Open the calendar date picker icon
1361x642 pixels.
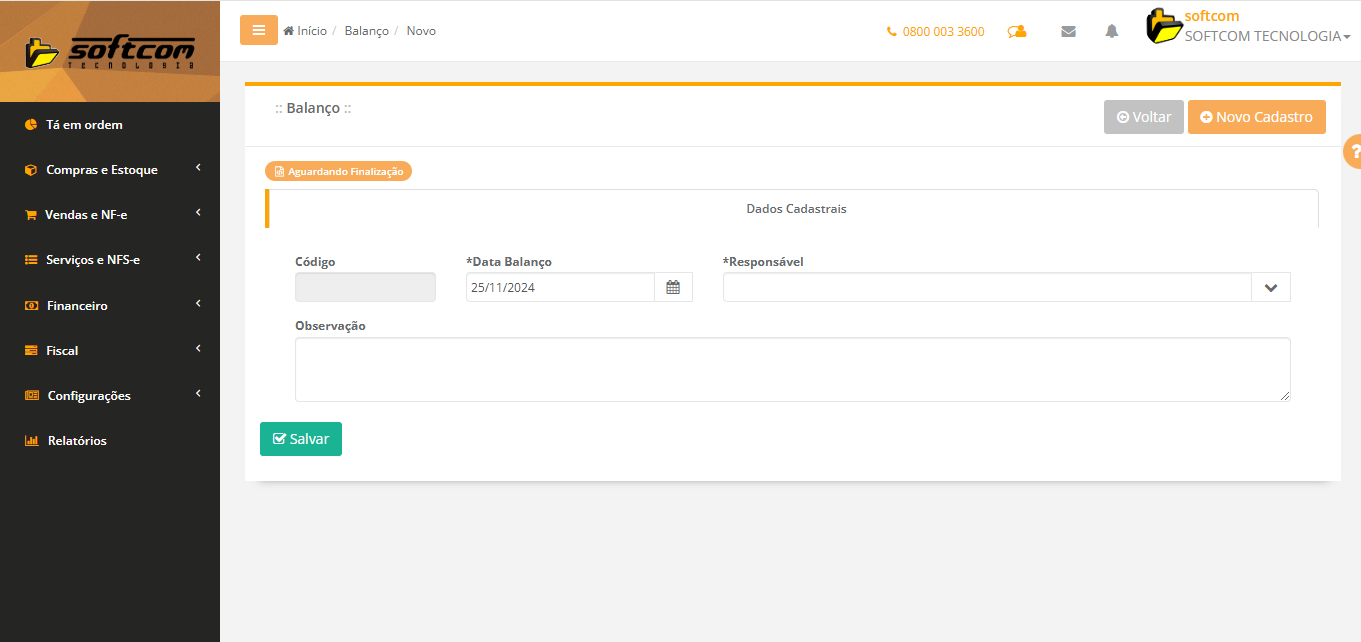coord(673,288)
